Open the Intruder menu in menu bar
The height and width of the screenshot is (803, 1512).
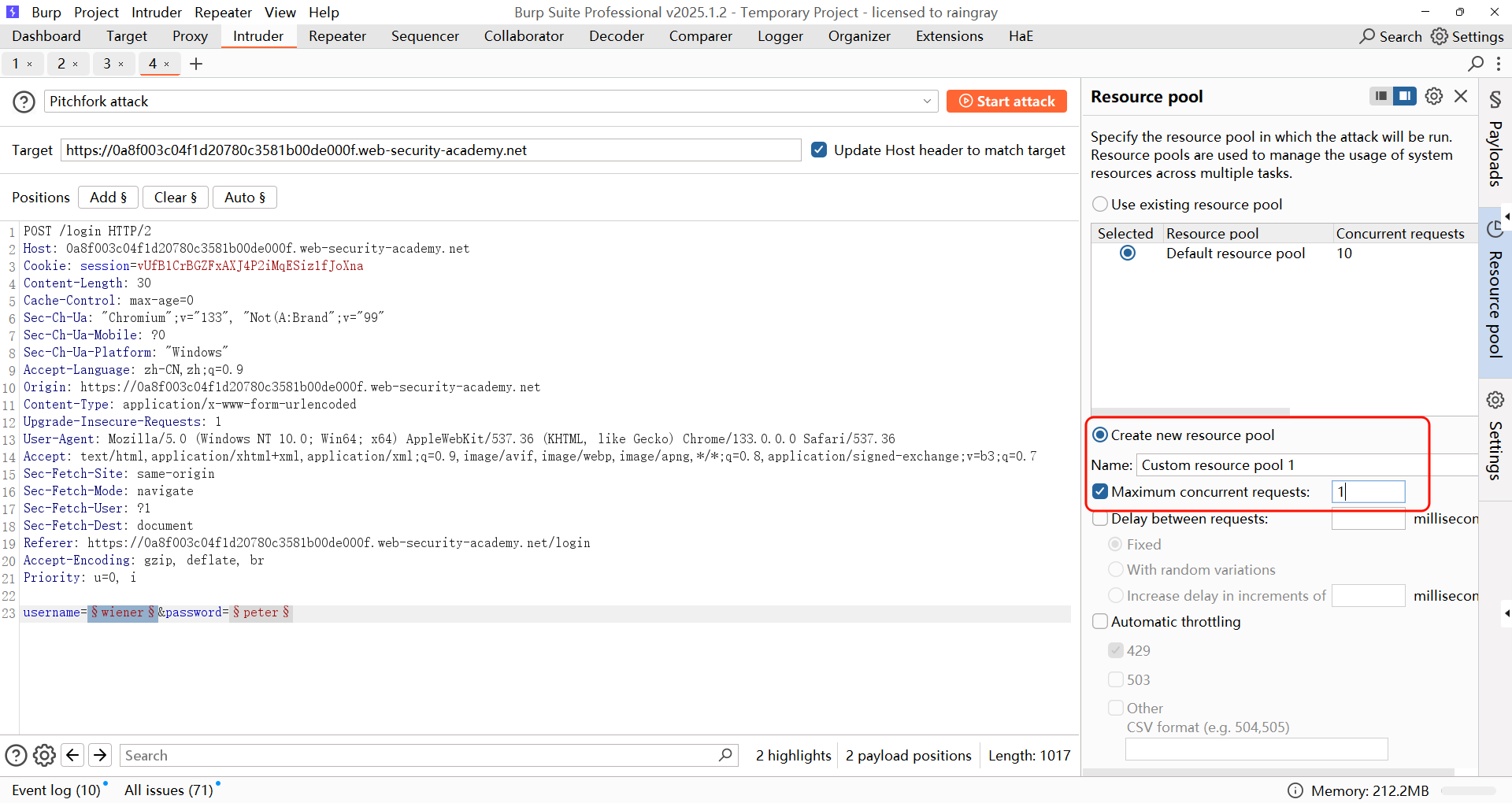(156, 13)
